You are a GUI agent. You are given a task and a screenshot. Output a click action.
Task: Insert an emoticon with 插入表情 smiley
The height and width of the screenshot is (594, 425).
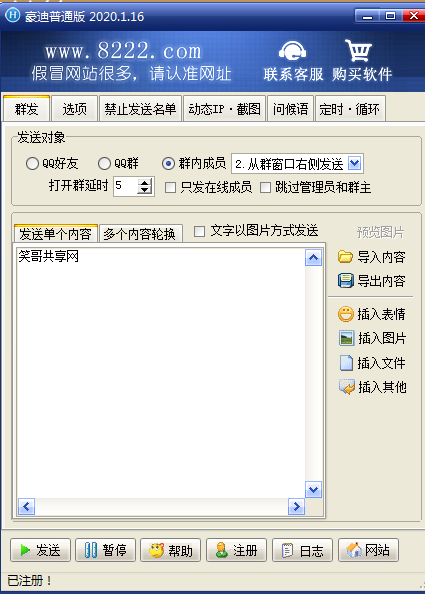[345, 314]
